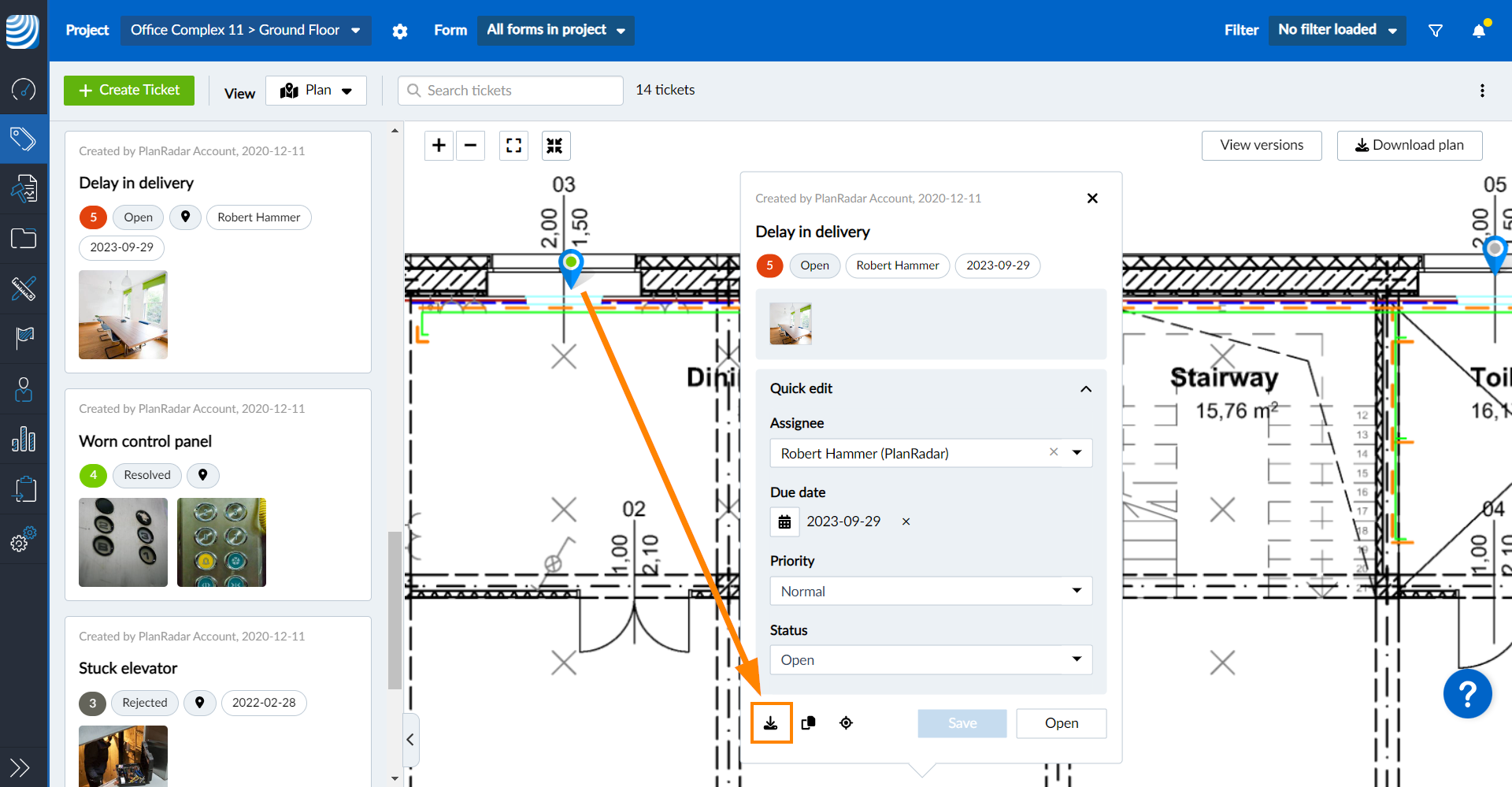
Task: Open the All forms in project dropdown
Action: click(x=555, y=30)
